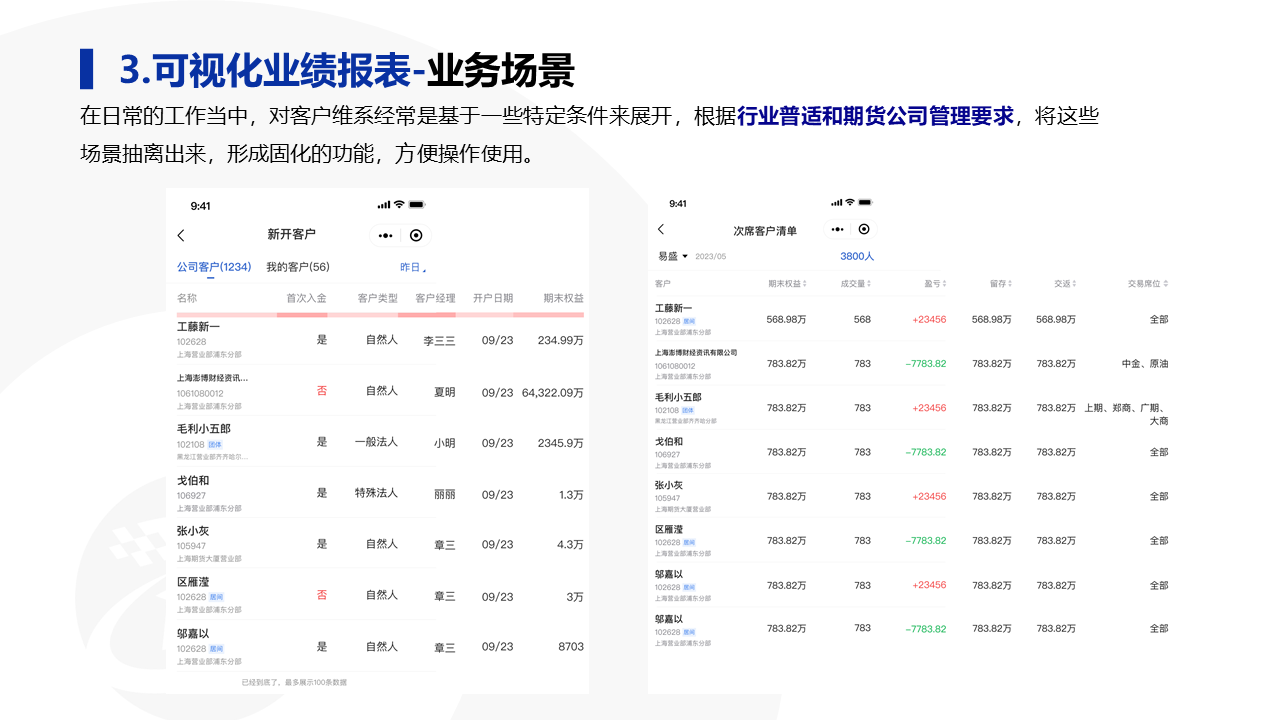1280x720 pixels.
Task: Click the 期末权益 header in 新开客户 table
Action: click(x=563, y=298)
